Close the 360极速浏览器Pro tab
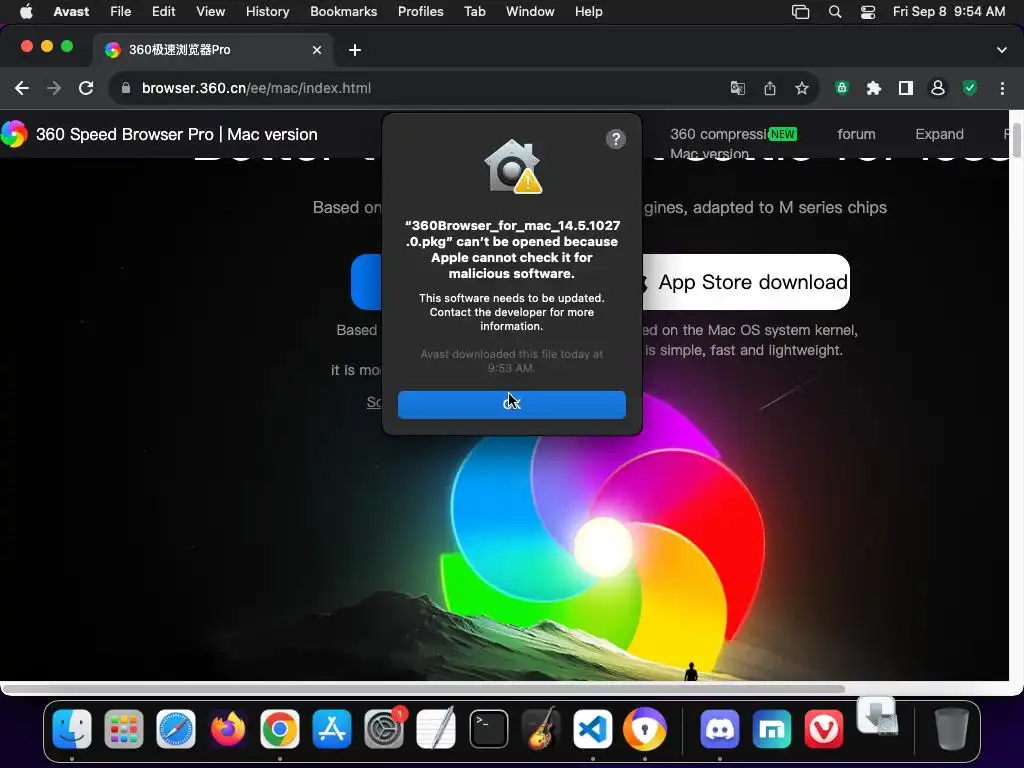Image resolution: width=1024 pixels, height=768 pixels. point(317,50)
